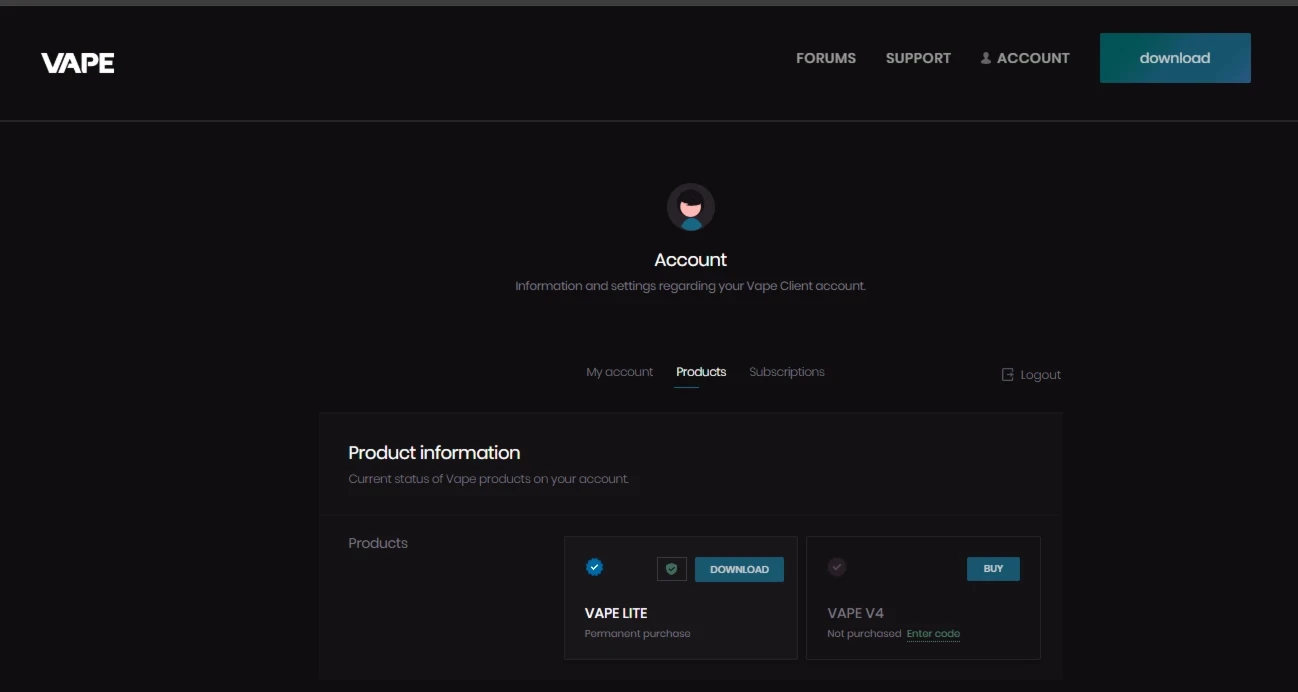Select the VAPE V4 product title
1298x692 pixels.
(x=855, y=613)
